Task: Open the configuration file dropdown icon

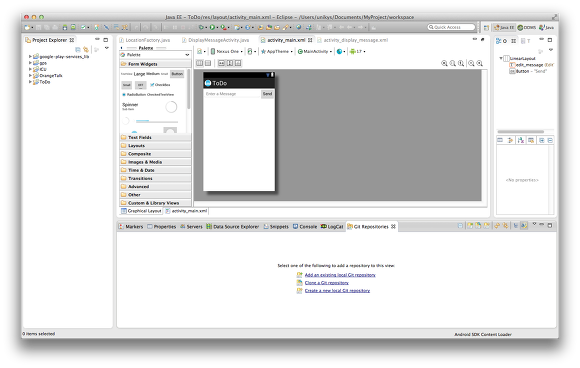Action: pyautogui.click(x=201, y=51)
